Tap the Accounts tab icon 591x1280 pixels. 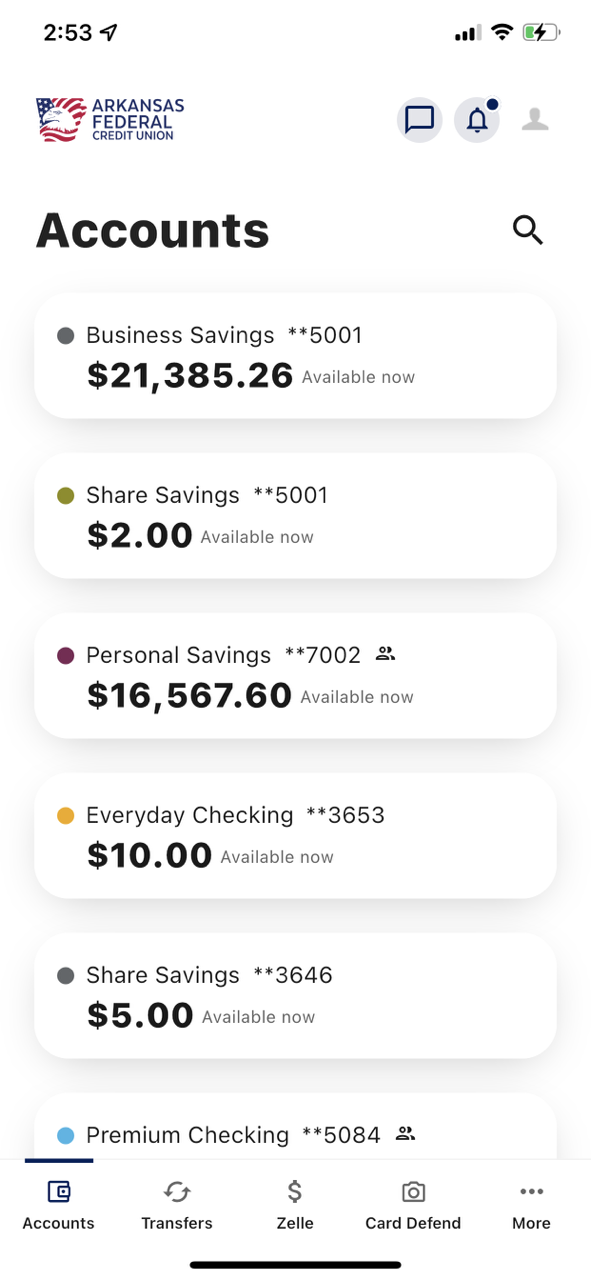tap(59, 1192)
